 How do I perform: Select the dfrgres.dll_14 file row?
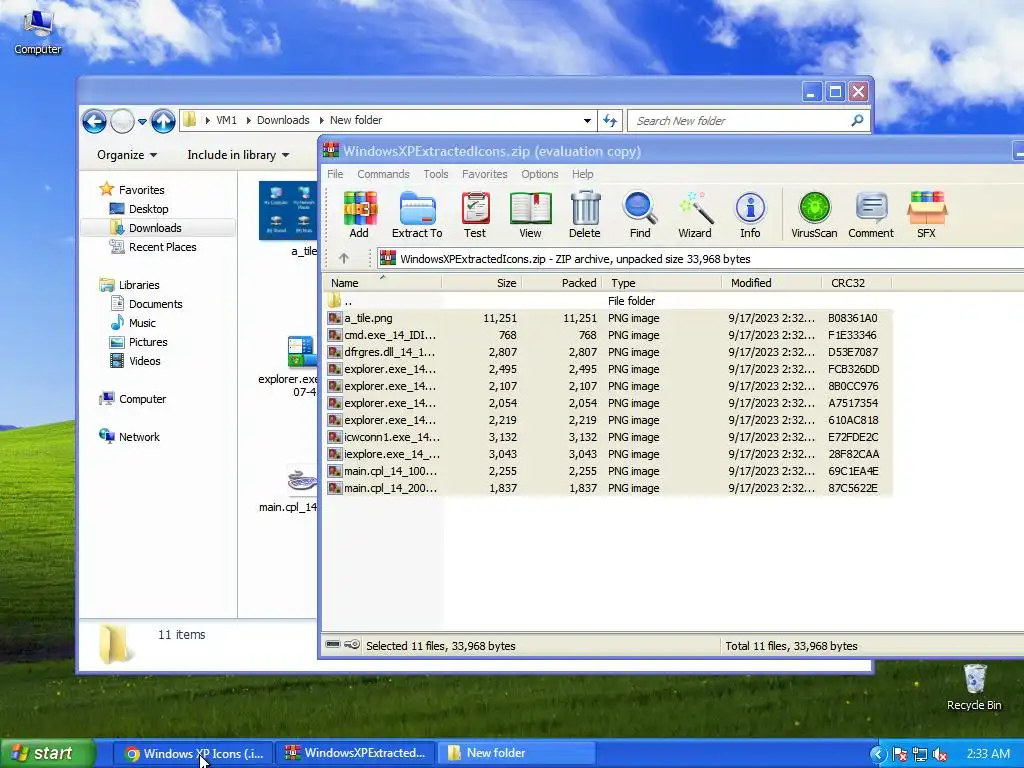click(x=609, y=352)
